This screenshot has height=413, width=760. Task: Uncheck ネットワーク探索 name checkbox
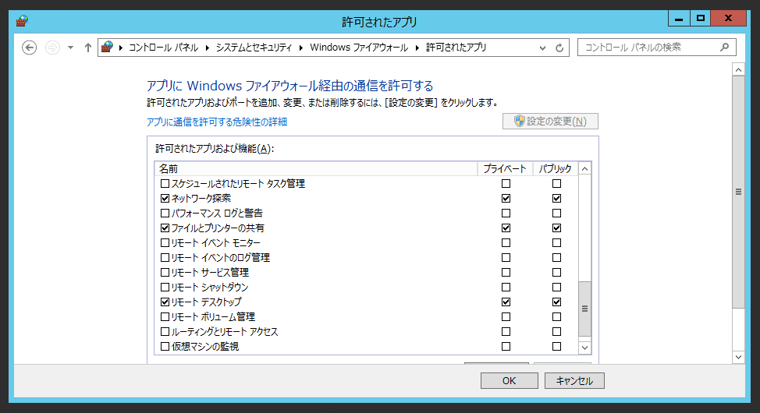[x=165, y=198]
